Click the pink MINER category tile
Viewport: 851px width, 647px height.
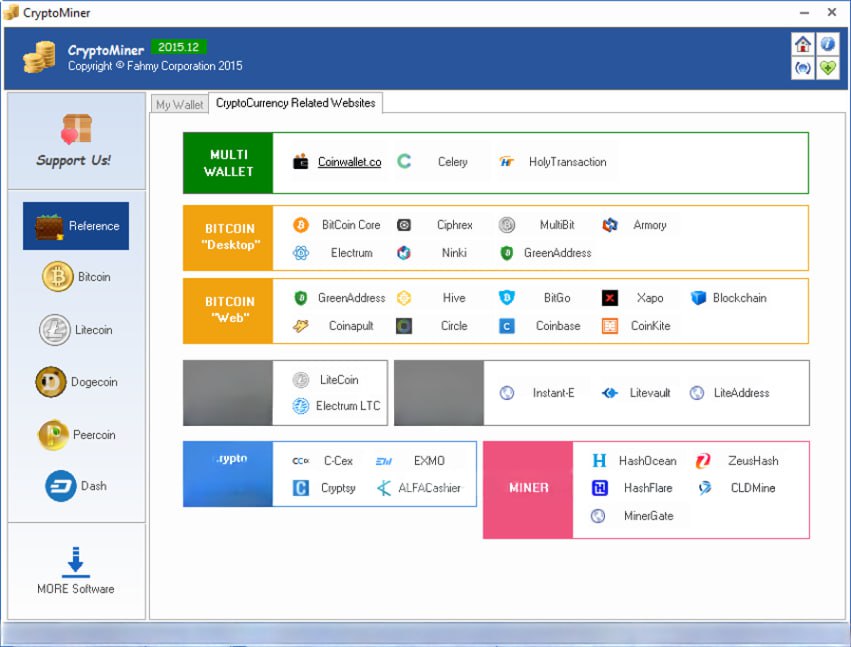click(528, 488)
